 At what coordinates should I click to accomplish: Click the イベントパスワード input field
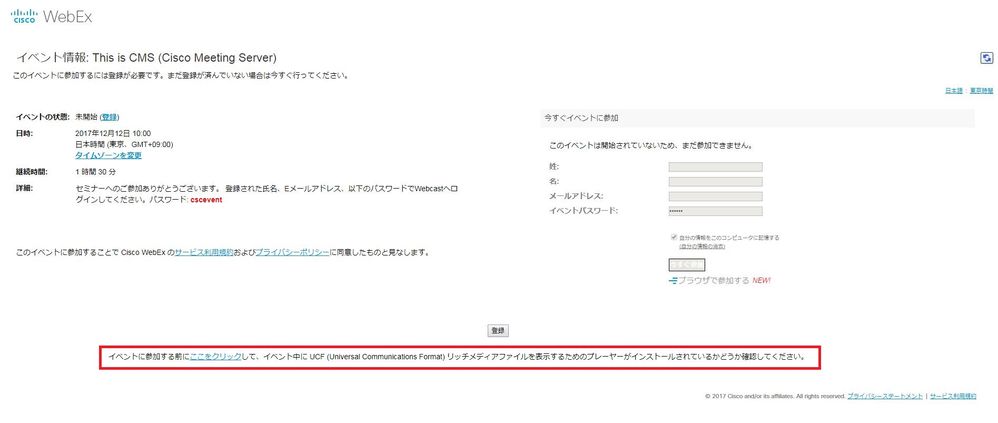pyautogui.click(x=715, y=211)
